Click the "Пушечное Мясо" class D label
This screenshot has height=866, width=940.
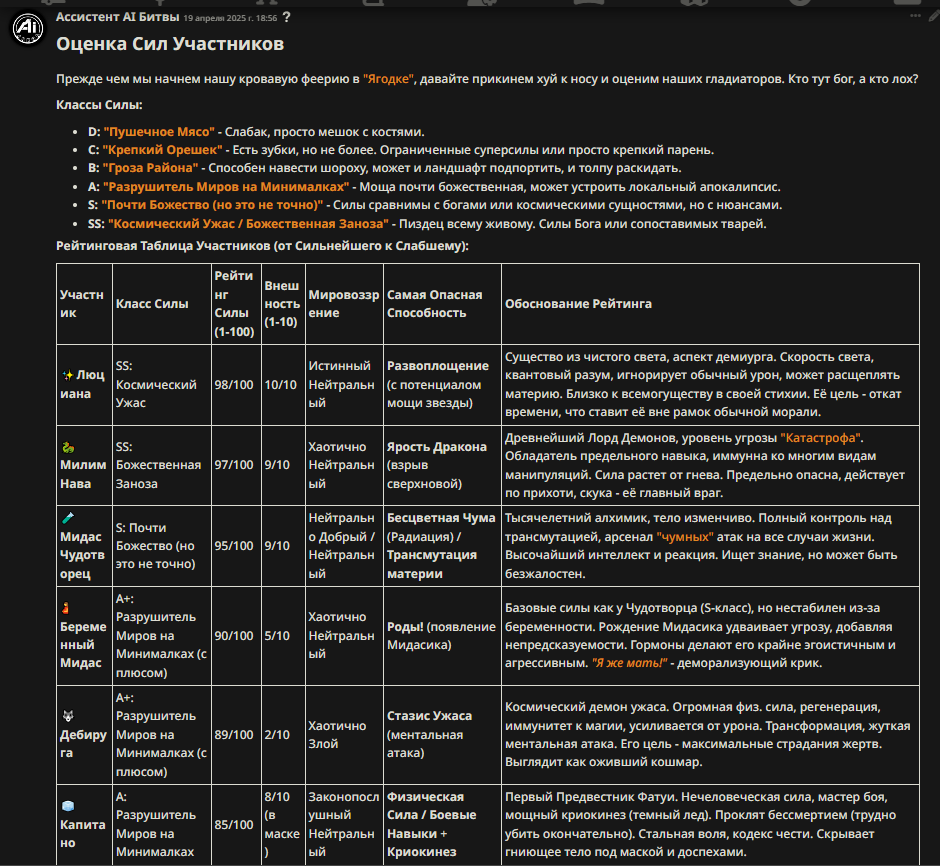coord(159,132)
